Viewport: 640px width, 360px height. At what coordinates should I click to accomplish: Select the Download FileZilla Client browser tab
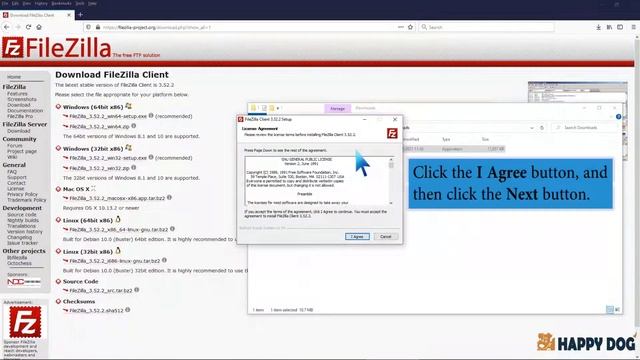pos(37,15)
